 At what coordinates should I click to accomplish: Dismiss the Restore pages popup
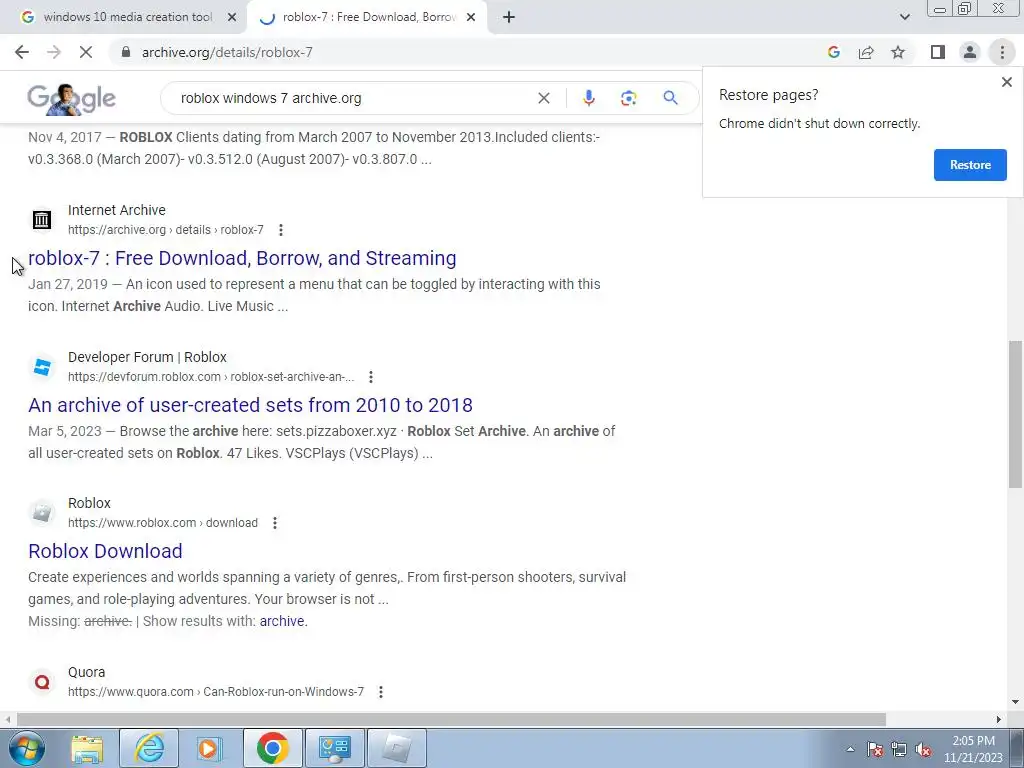click(x=1006, y=82)
